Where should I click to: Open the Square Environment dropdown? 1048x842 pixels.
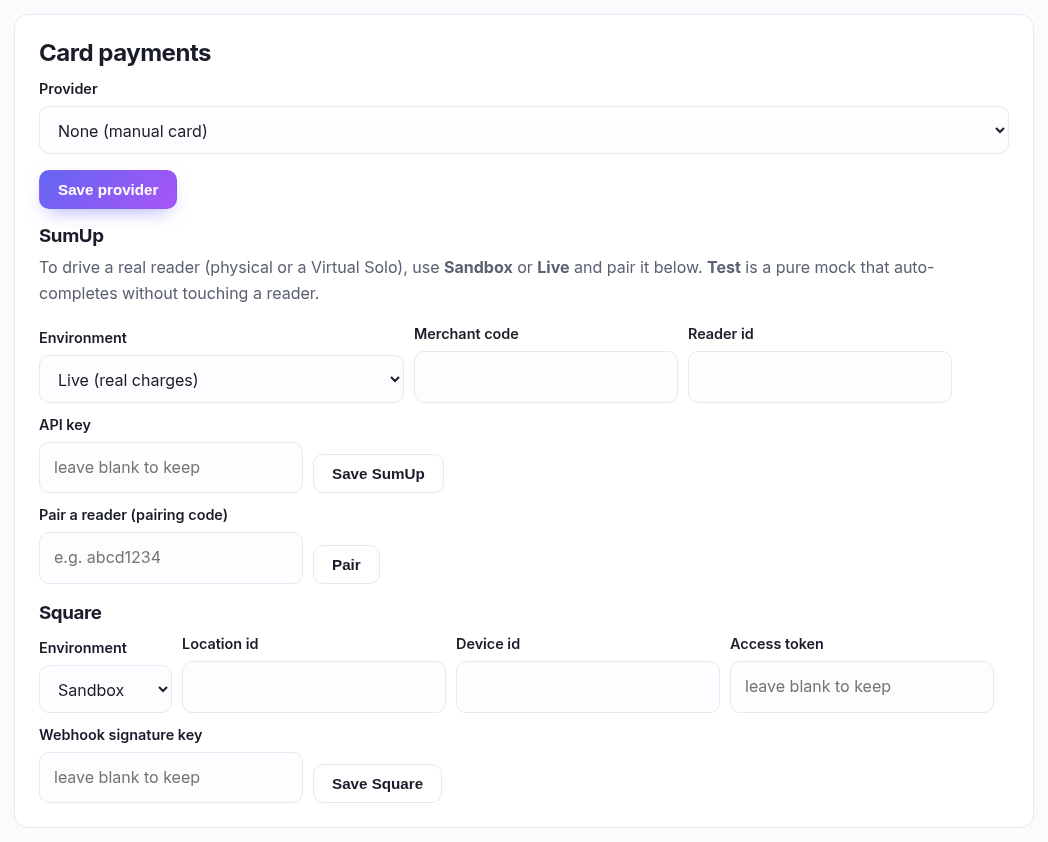pos(106,689)
